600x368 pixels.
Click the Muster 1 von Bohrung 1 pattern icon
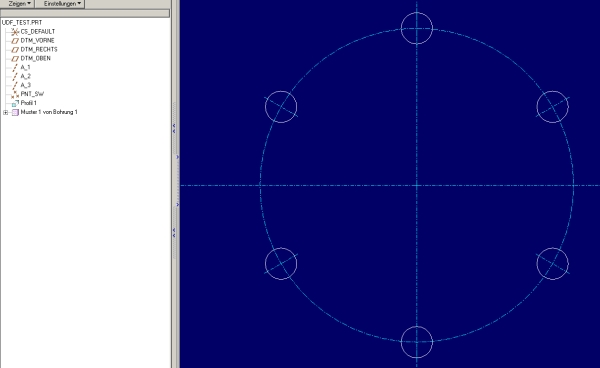click(15, 112)
